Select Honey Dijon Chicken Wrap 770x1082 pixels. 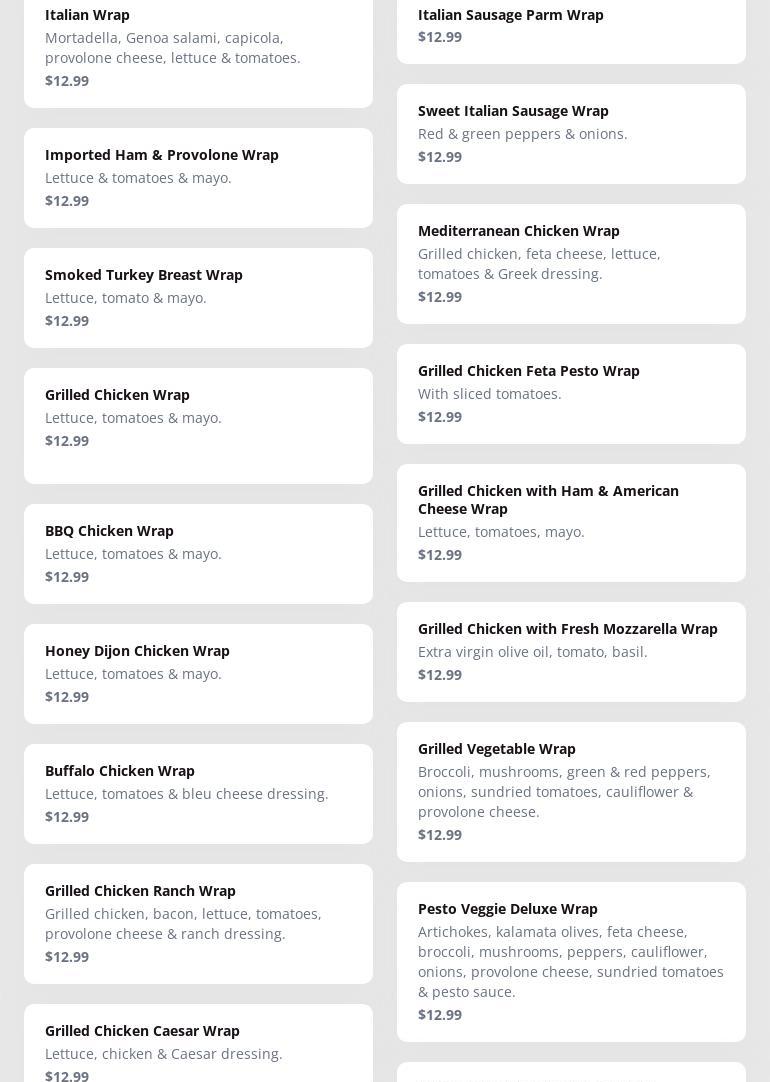[x=198, y=674]
